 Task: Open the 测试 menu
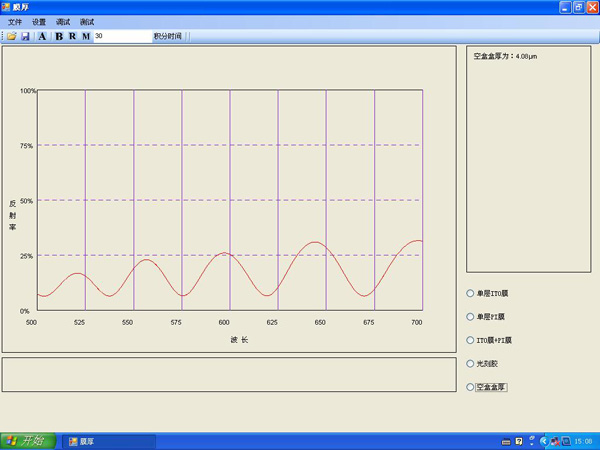coord(87,21)
